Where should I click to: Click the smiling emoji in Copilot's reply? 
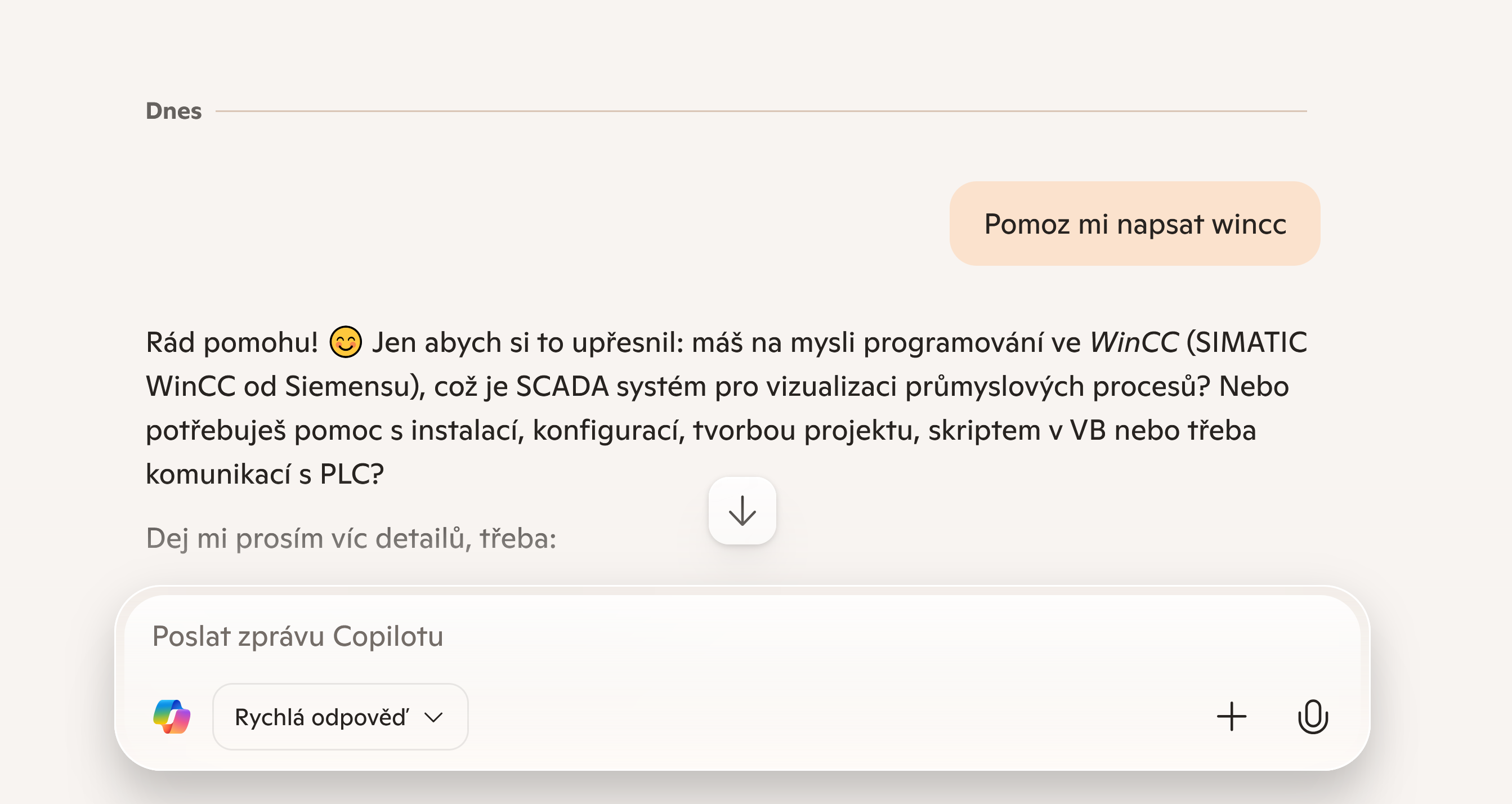pos(345,342)
